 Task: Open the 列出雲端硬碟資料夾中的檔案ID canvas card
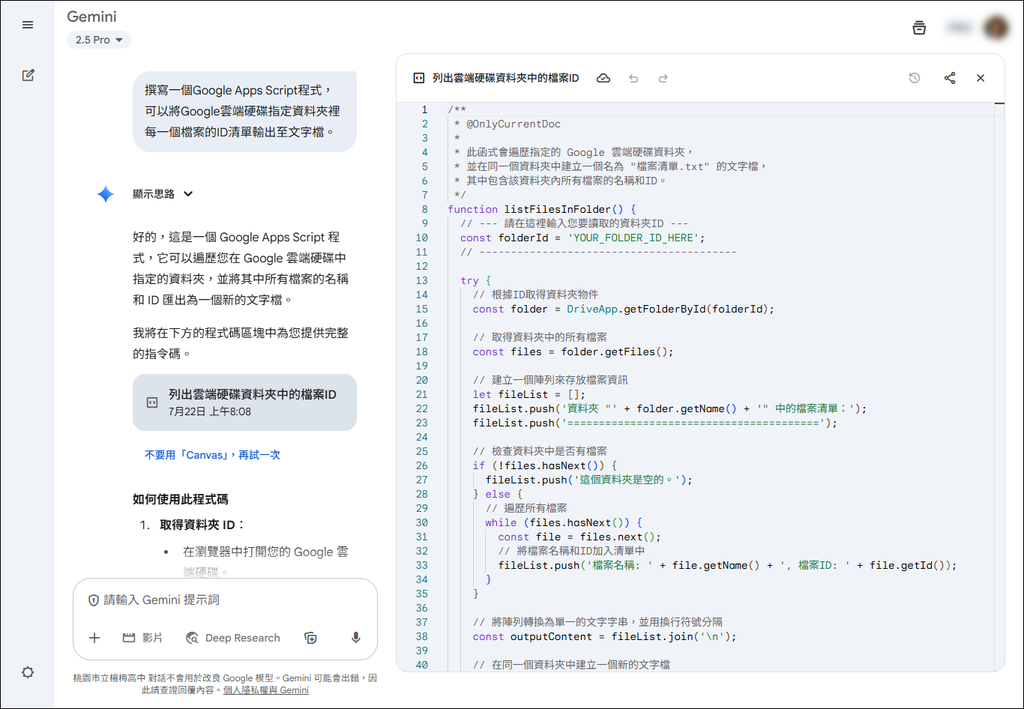[x=244, y=402]
